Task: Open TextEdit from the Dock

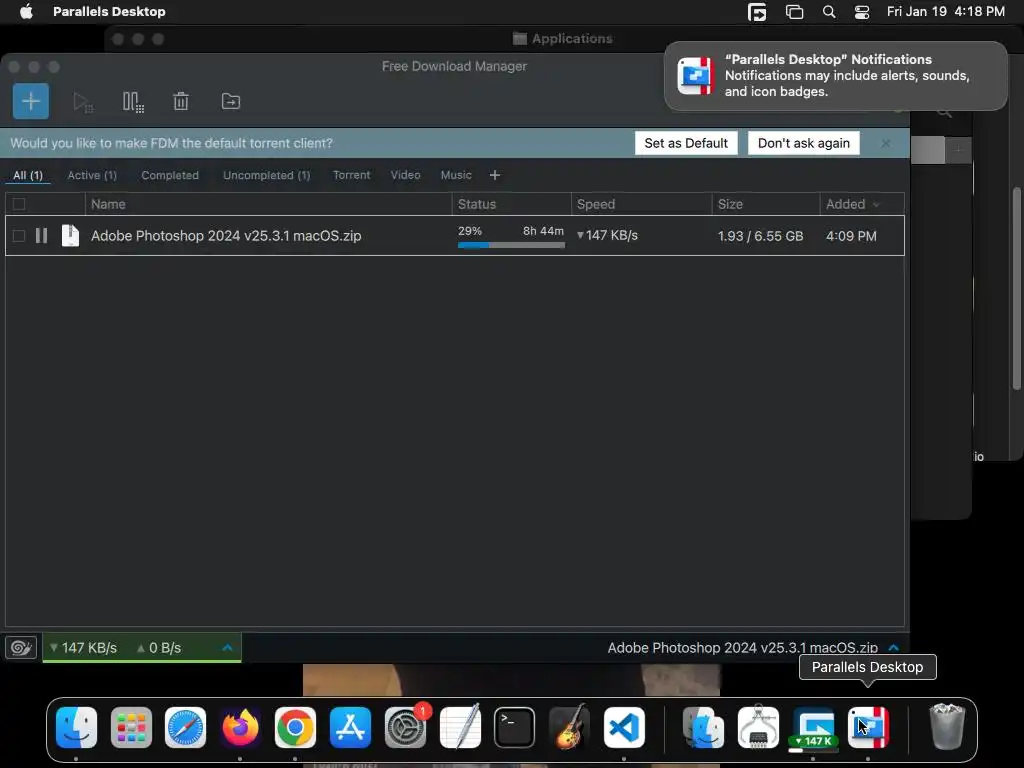Action: pos(460,728)
